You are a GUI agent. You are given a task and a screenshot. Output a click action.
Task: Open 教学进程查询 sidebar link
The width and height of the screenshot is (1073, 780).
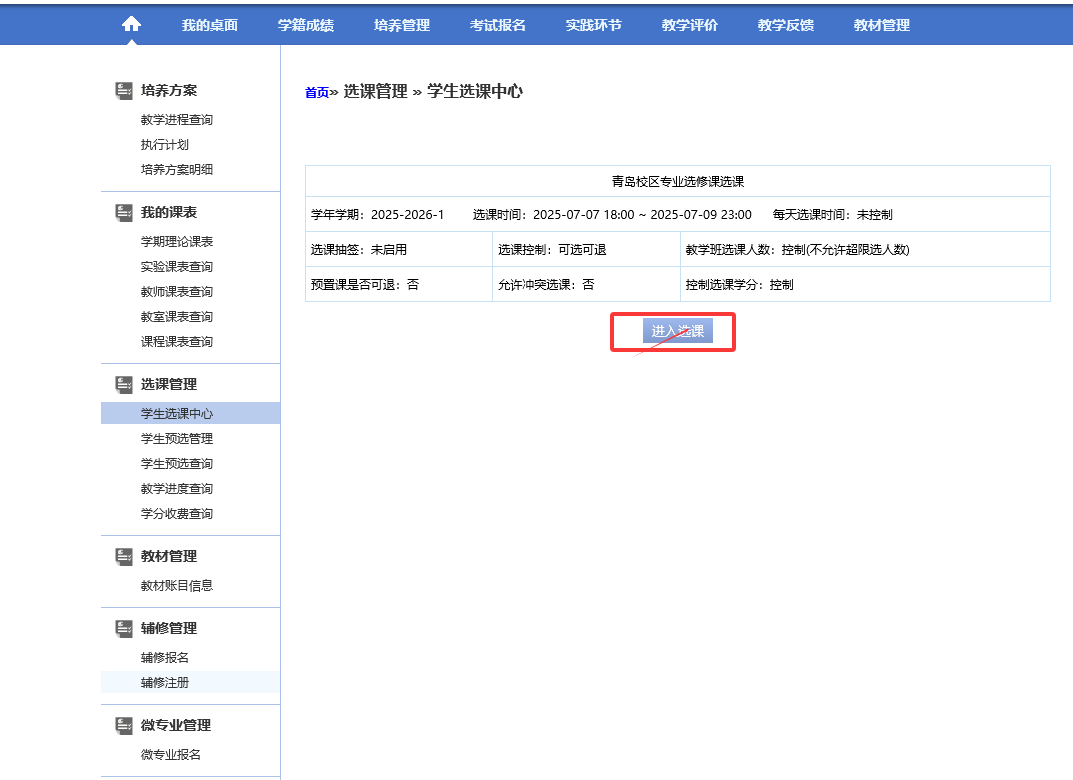point(177,120)
